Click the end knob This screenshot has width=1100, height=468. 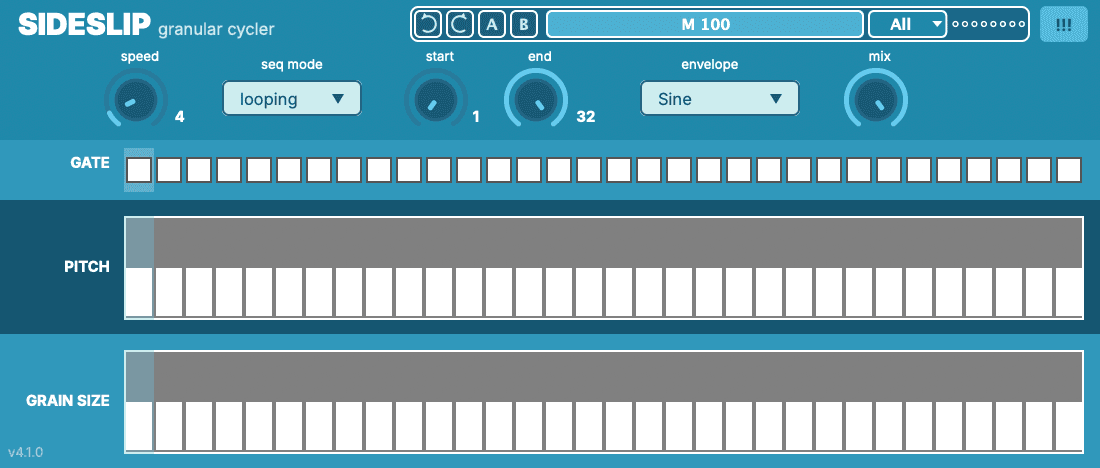536,99
